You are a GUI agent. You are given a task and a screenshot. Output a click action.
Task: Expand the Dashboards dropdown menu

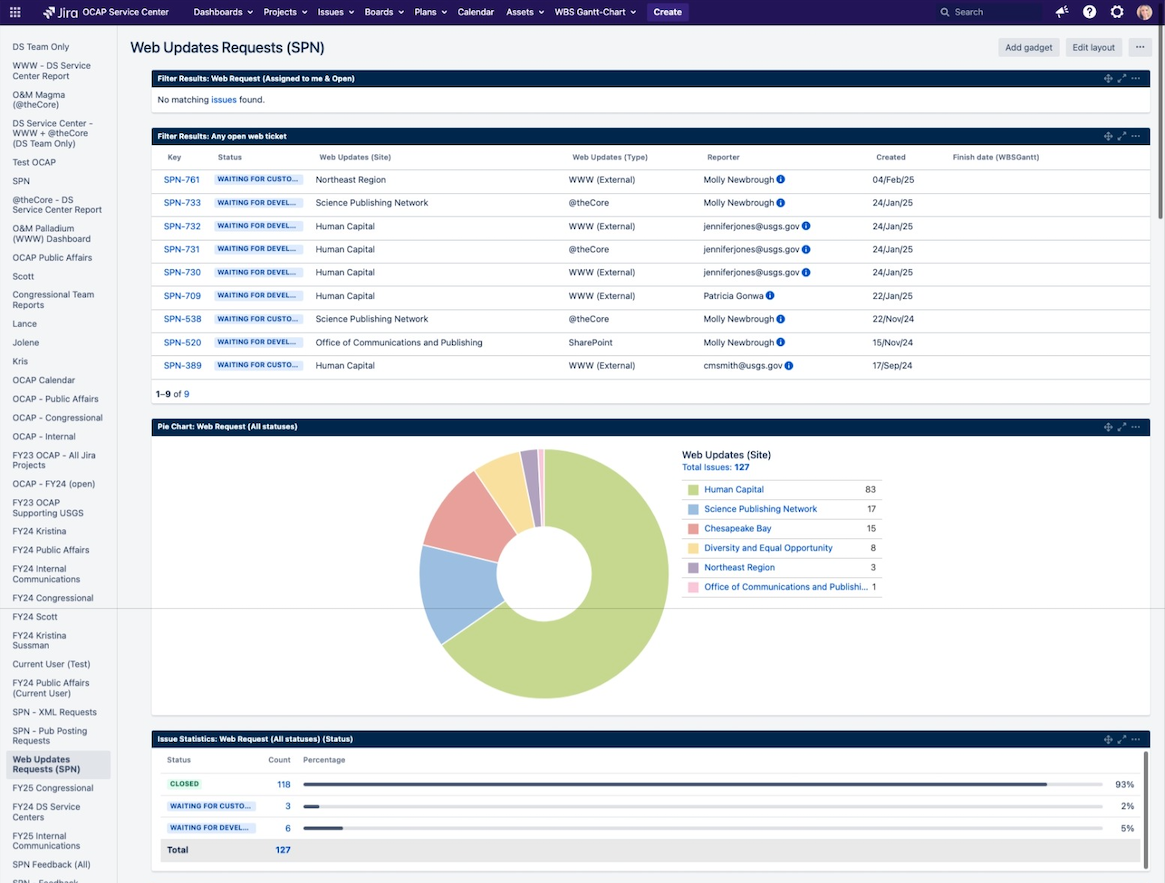pos(223,12)
